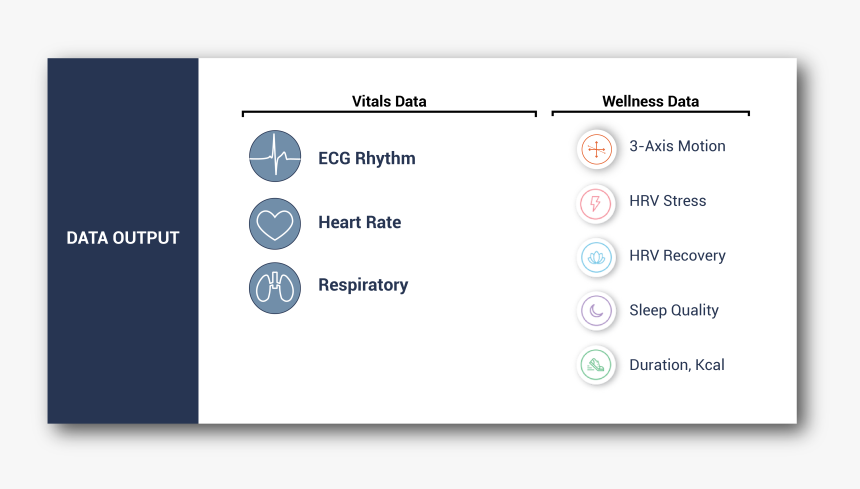Click the dark blue sidebar panel
Viewport: 860px width, 489px height.
(x=123, y=241)
